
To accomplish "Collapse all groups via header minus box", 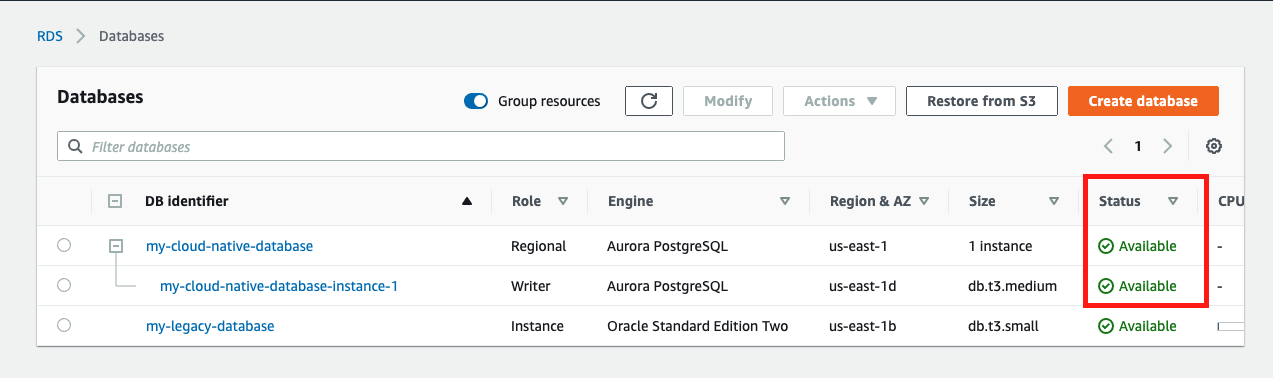I will (x=115, y=201).
